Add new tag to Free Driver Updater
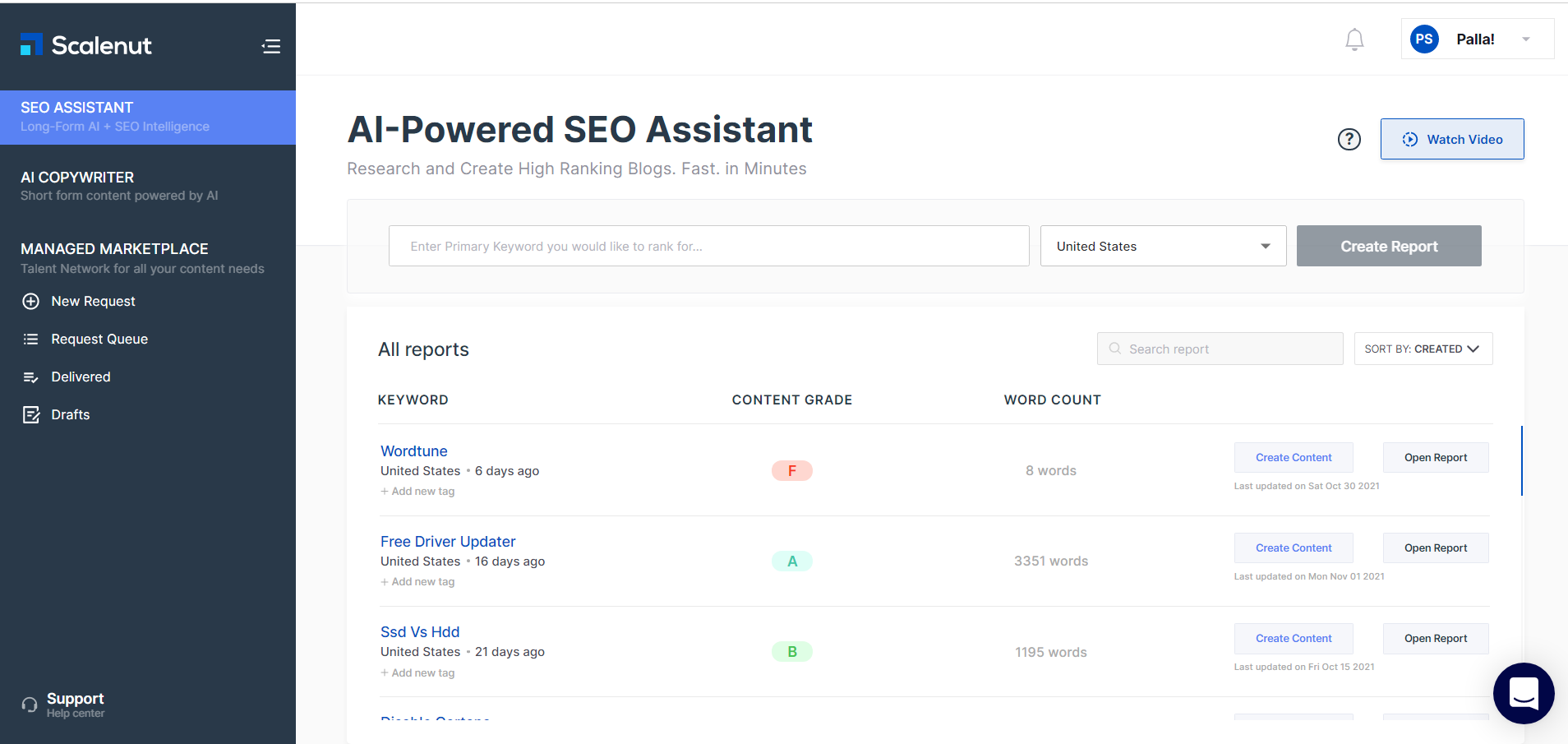Screen dimensions: 1568x744 click(x=417, y=581)
